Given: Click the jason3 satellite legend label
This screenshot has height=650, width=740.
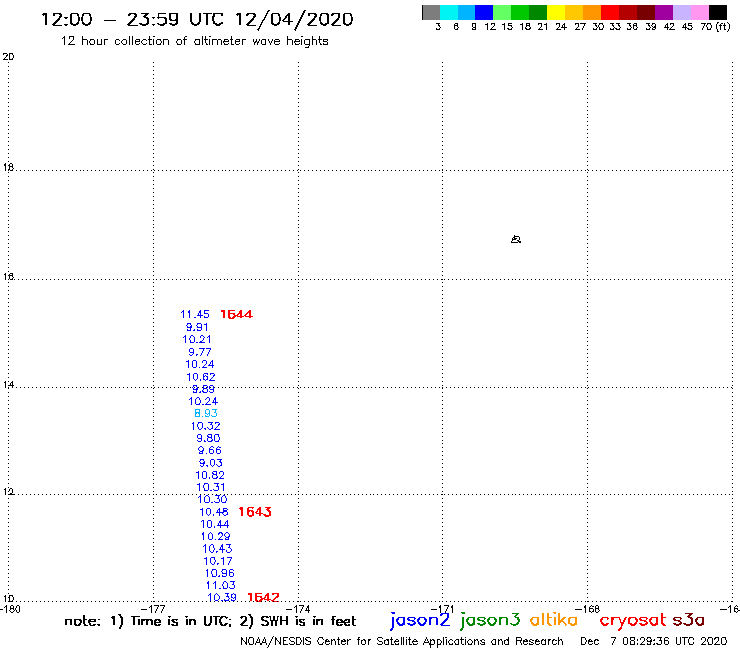Looking at the screenshot, I should click(490, 620).
